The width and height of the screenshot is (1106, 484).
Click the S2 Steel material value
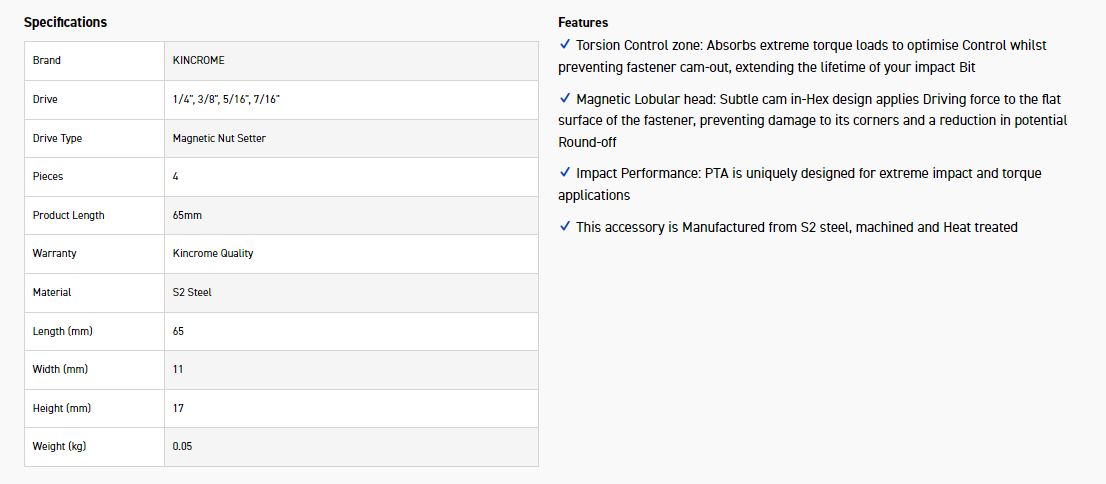192,292
